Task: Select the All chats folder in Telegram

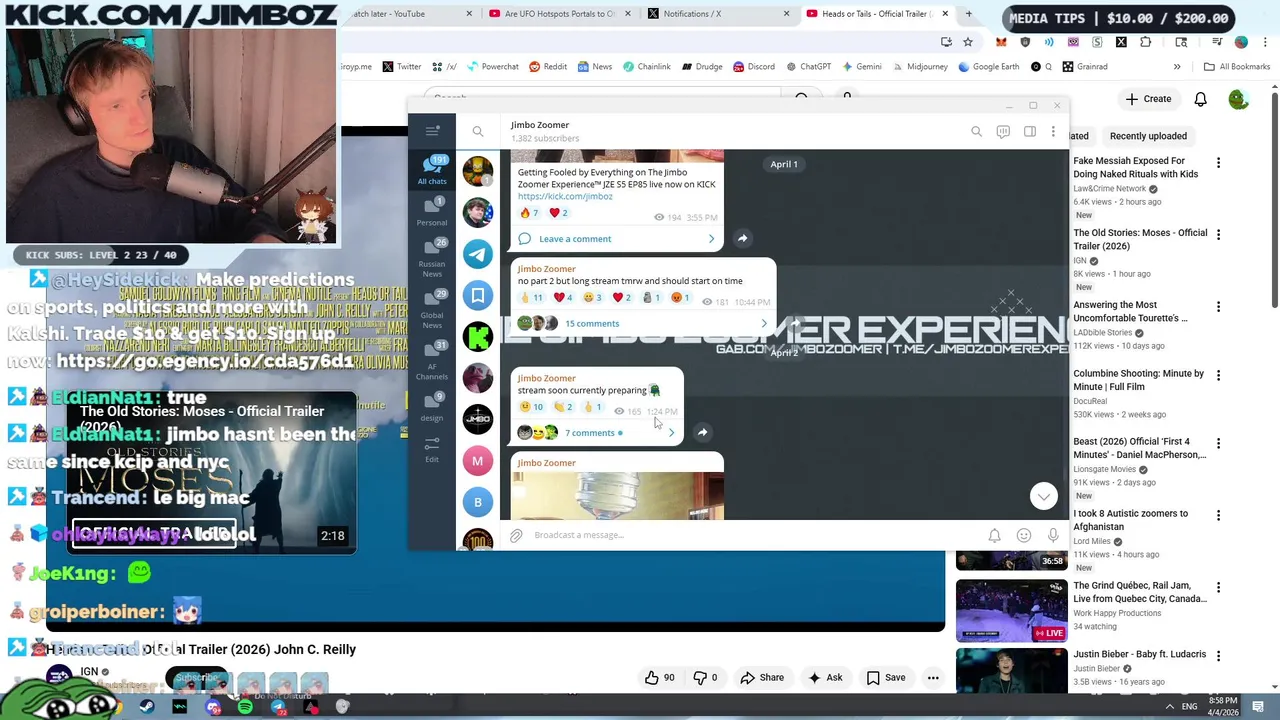Action: tap(432, 170)
